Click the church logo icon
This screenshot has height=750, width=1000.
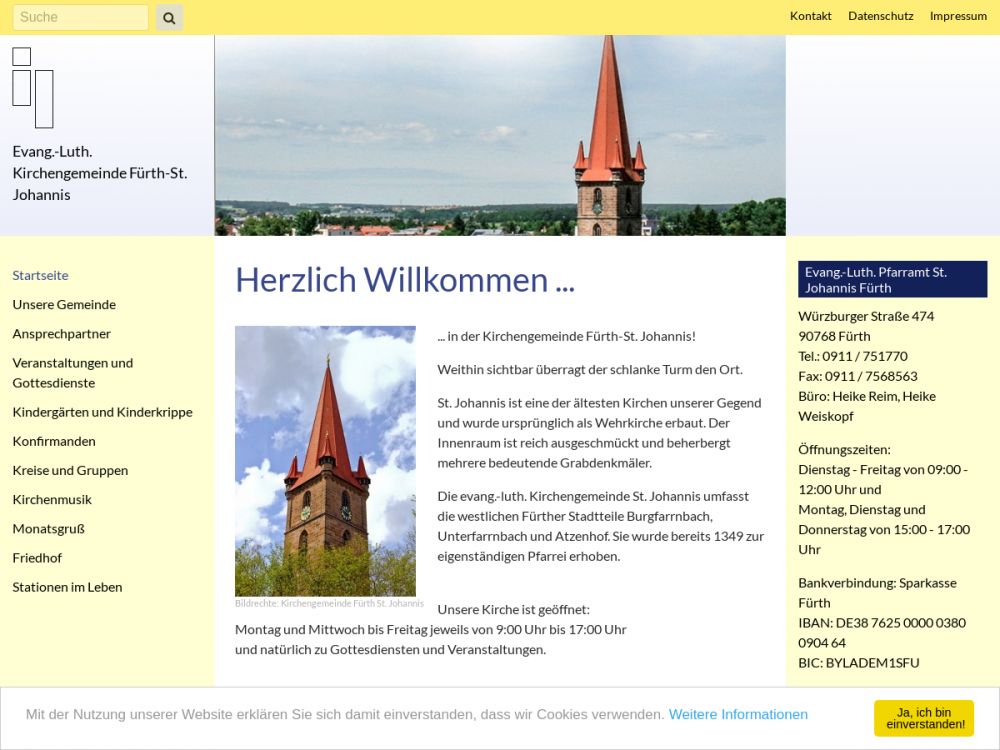tap(33, 88)
